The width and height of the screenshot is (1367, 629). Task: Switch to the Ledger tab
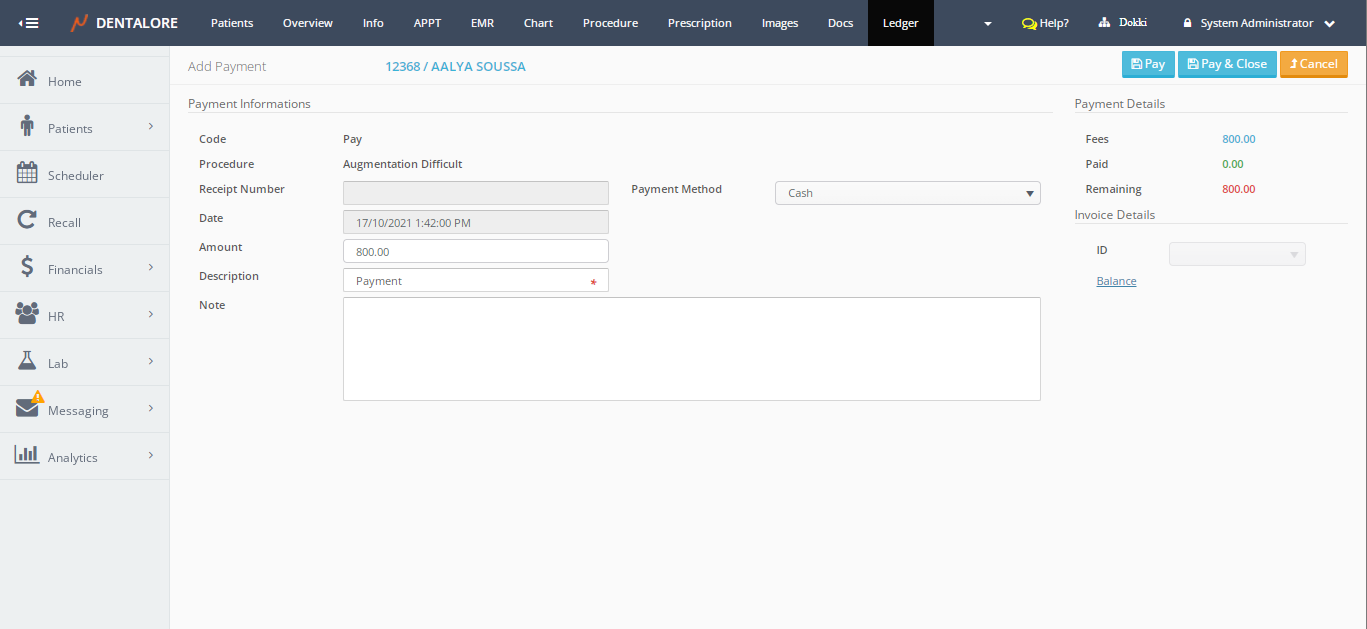900,23
